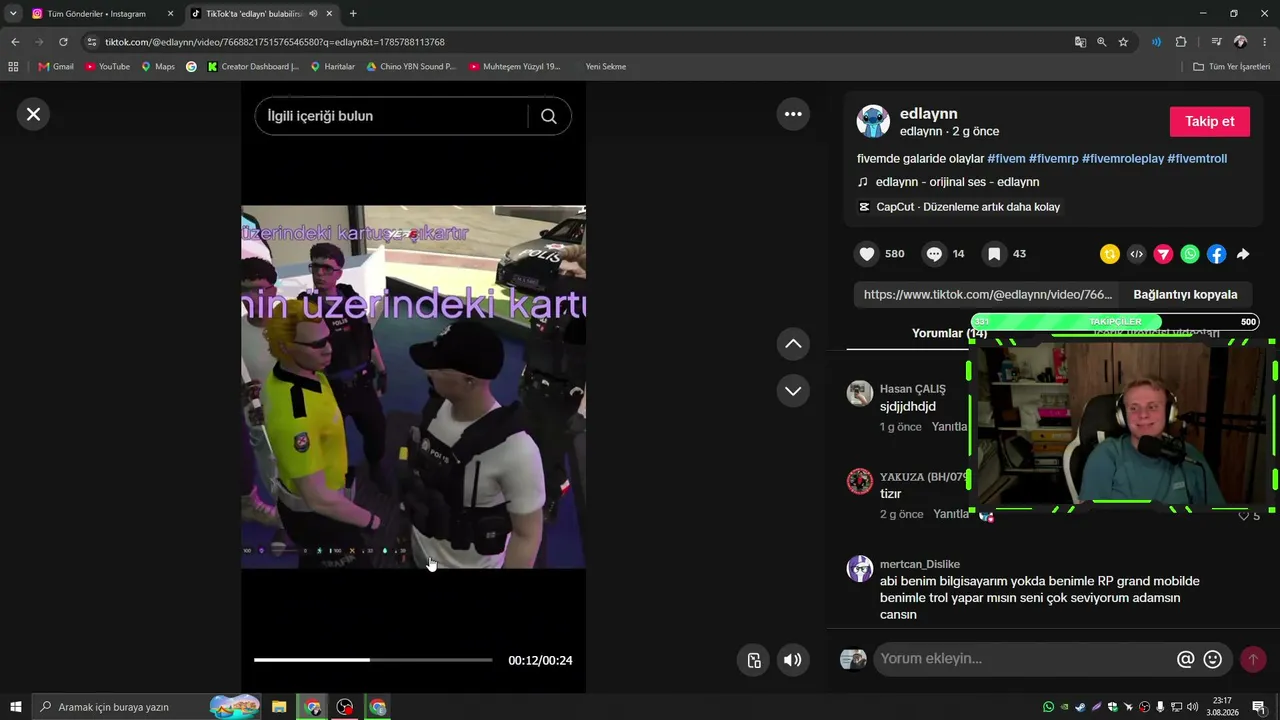Open edlaynn profile avatar
This screenshot has height=720, width=1280.
point(873,121)
